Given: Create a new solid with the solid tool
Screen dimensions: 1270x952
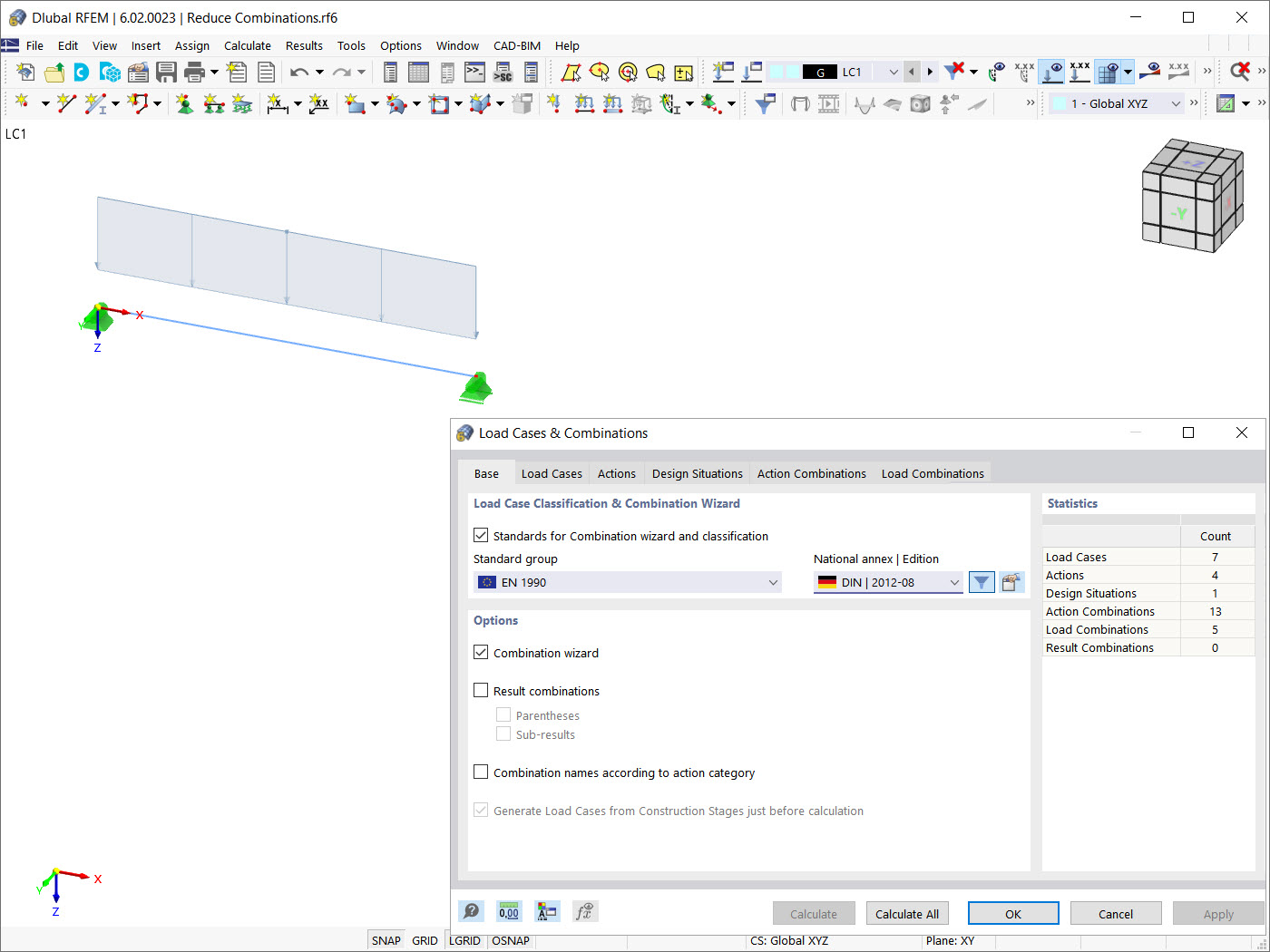Looking at the screenshot, I should [481, 104].
